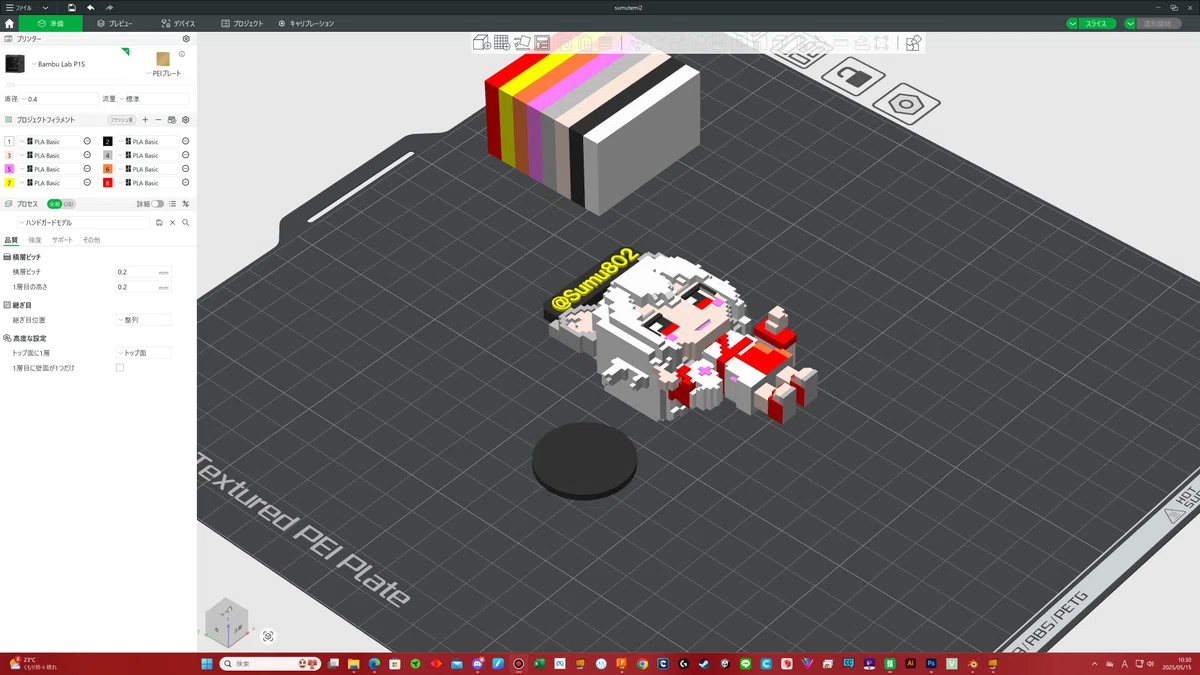This screenshot has height=675, width=1200.
Task: Click the green スライス button
Action: coord(1097,23)
